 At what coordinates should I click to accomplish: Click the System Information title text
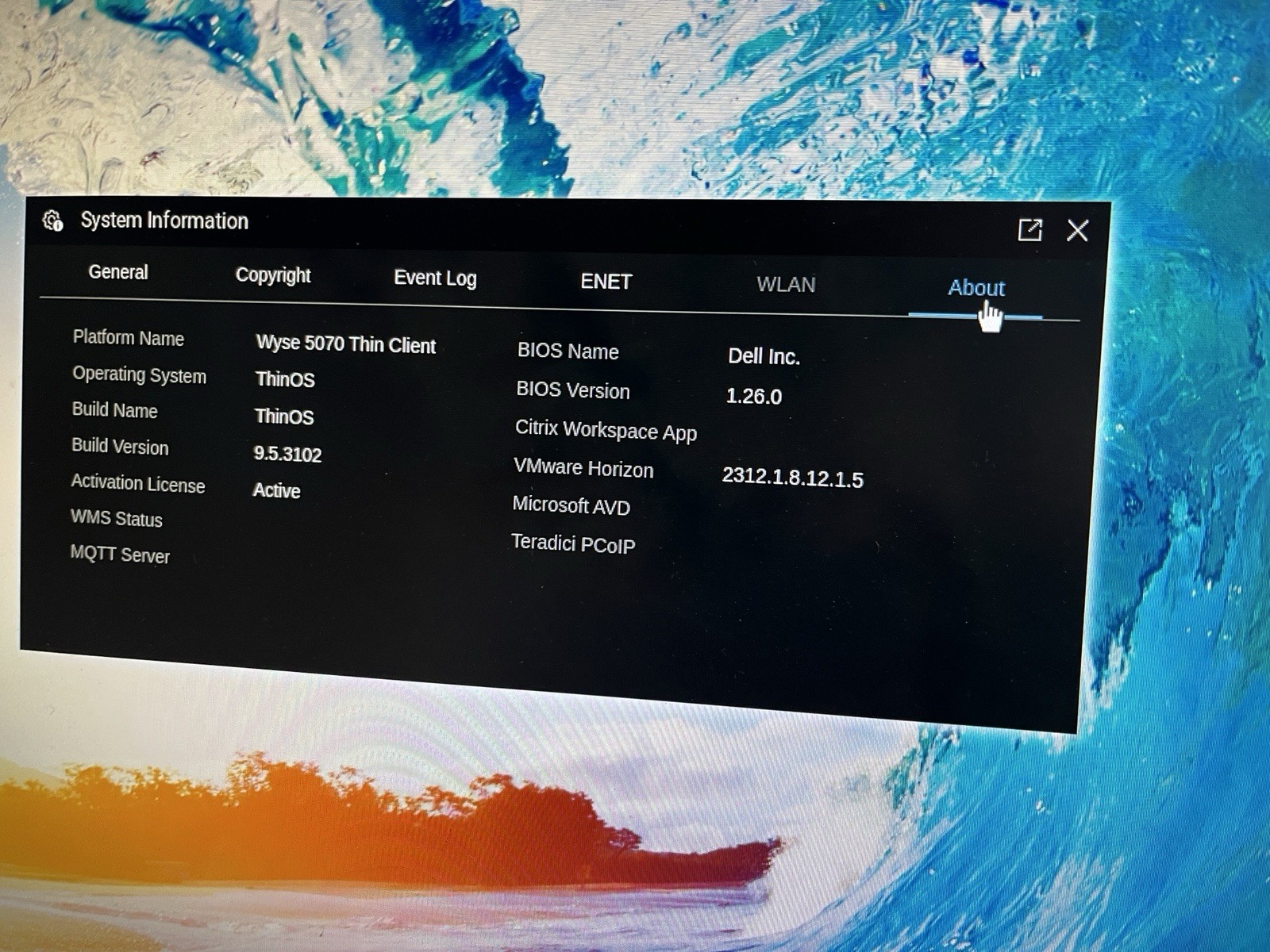tap(164, 221)
